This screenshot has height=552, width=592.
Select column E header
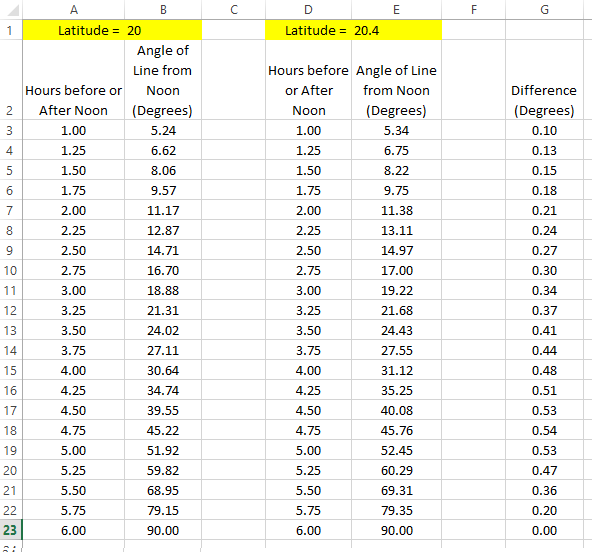coord(396,9)
